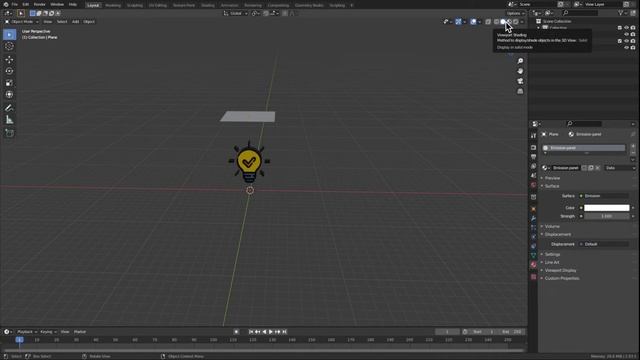Open the Modifiers properties tab
The height and width of the screenshot is (360, 640).
533,219
